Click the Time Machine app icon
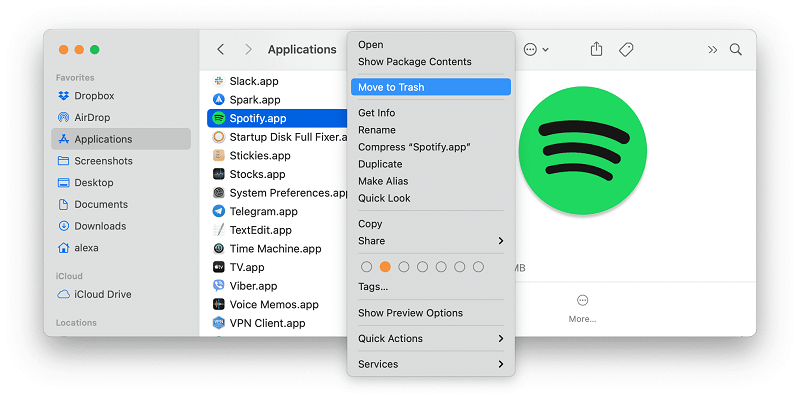This screenshot has height=394, width=800. (219, 249)
